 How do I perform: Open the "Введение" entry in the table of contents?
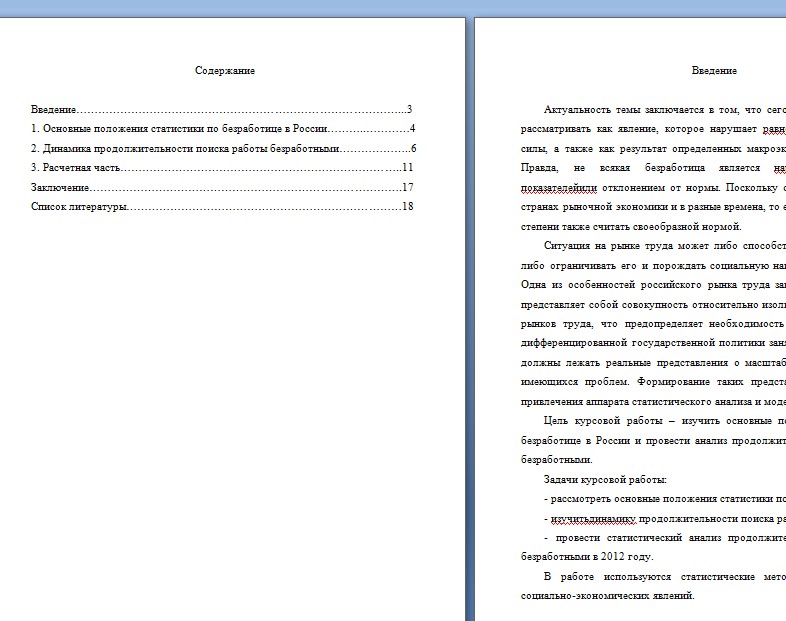tap(54, 109)
